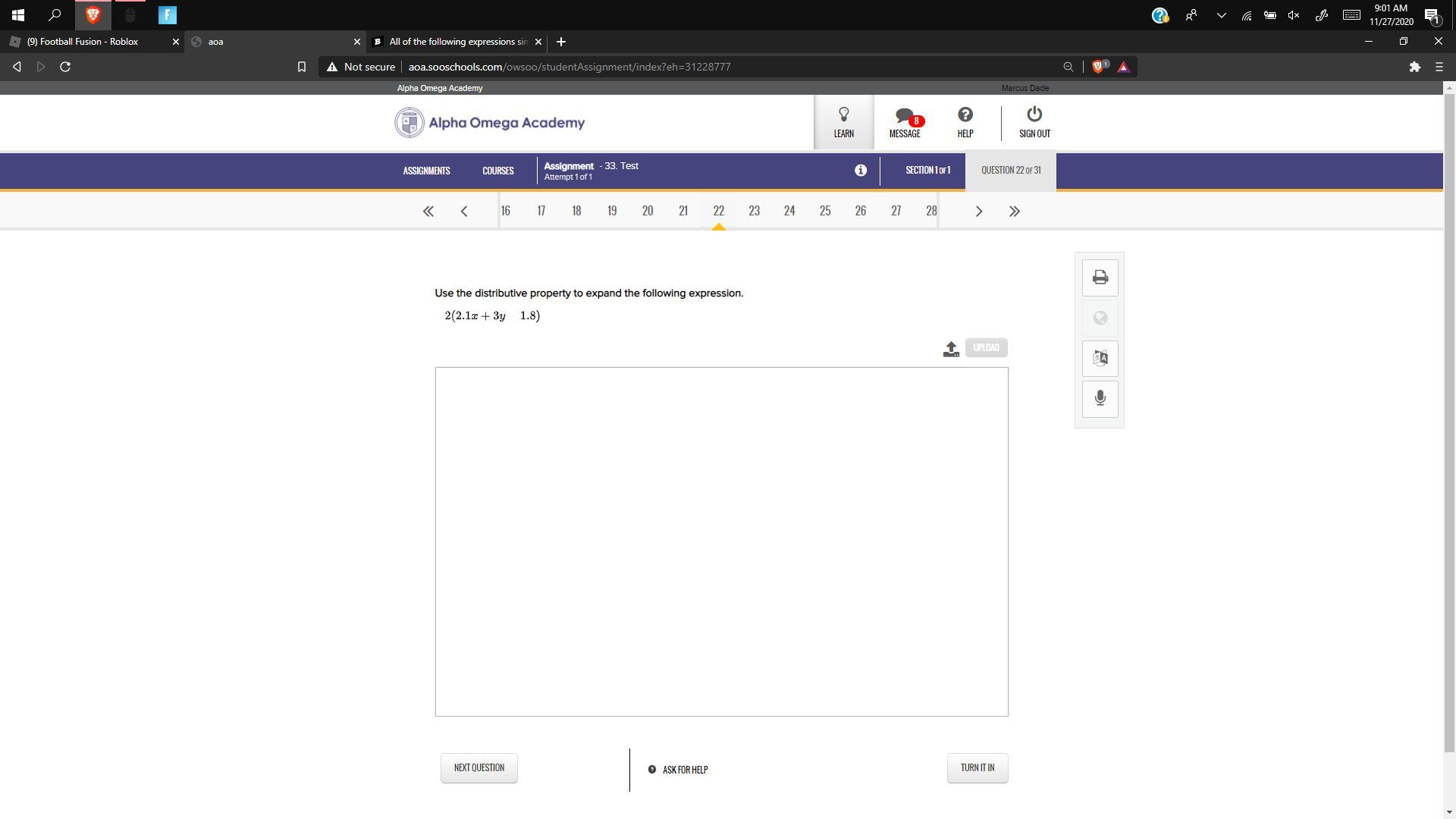Click the upload arrow icon

click(951, 349)
